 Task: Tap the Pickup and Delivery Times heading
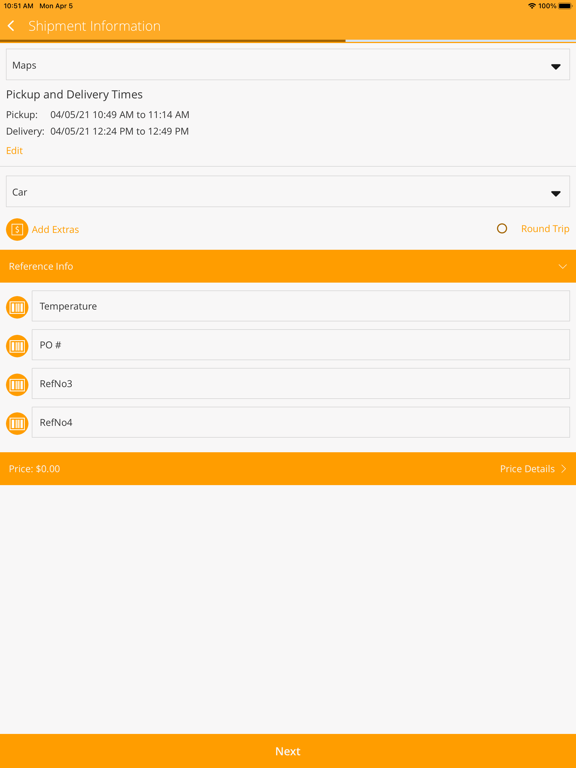click(x=74, y=95)
